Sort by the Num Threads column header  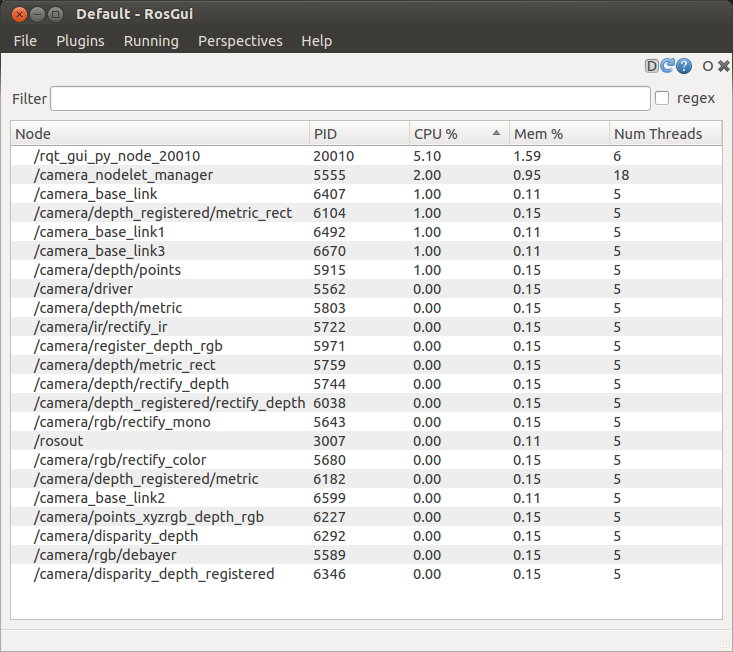[665, 134]
